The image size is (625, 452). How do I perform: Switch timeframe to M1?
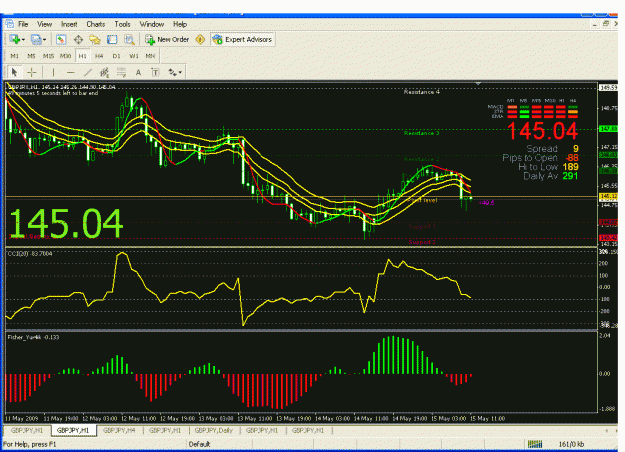click(14, 56)
